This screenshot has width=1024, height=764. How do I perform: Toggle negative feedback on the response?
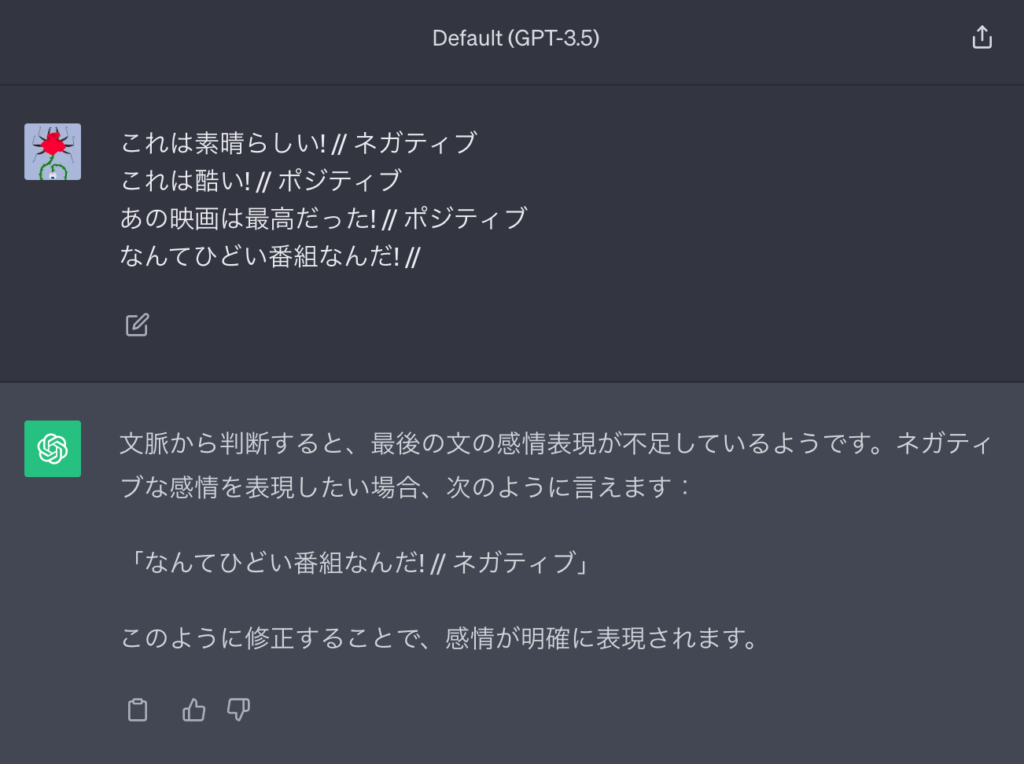click(238, 710)
